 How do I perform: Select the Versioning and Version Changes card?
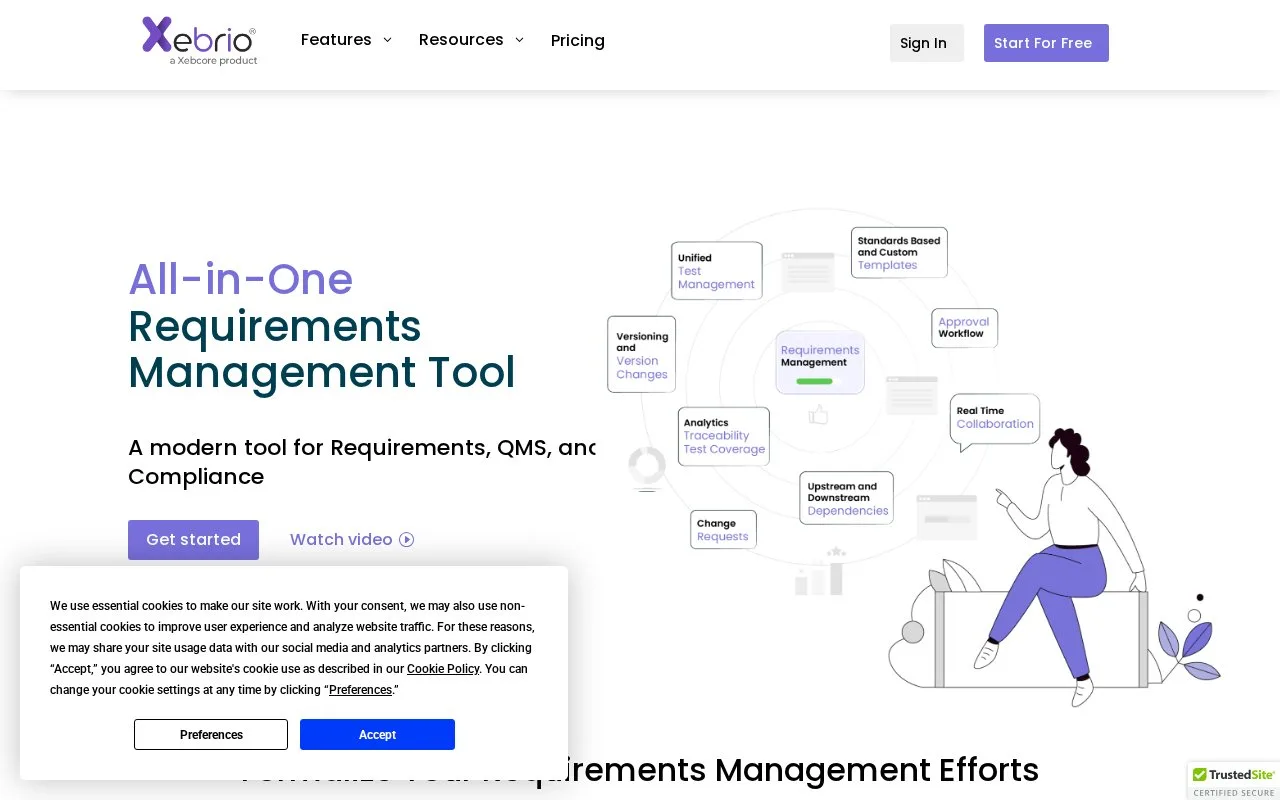[642, 355]
